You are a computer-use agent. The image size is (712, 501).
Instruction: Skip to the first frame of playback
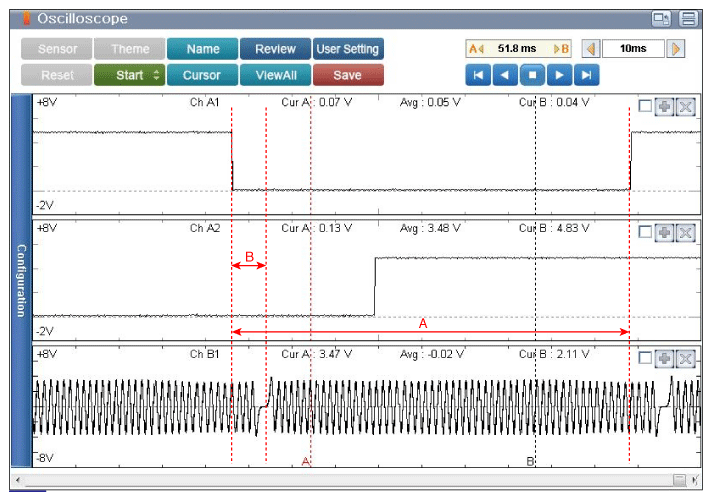pos(478,75)
